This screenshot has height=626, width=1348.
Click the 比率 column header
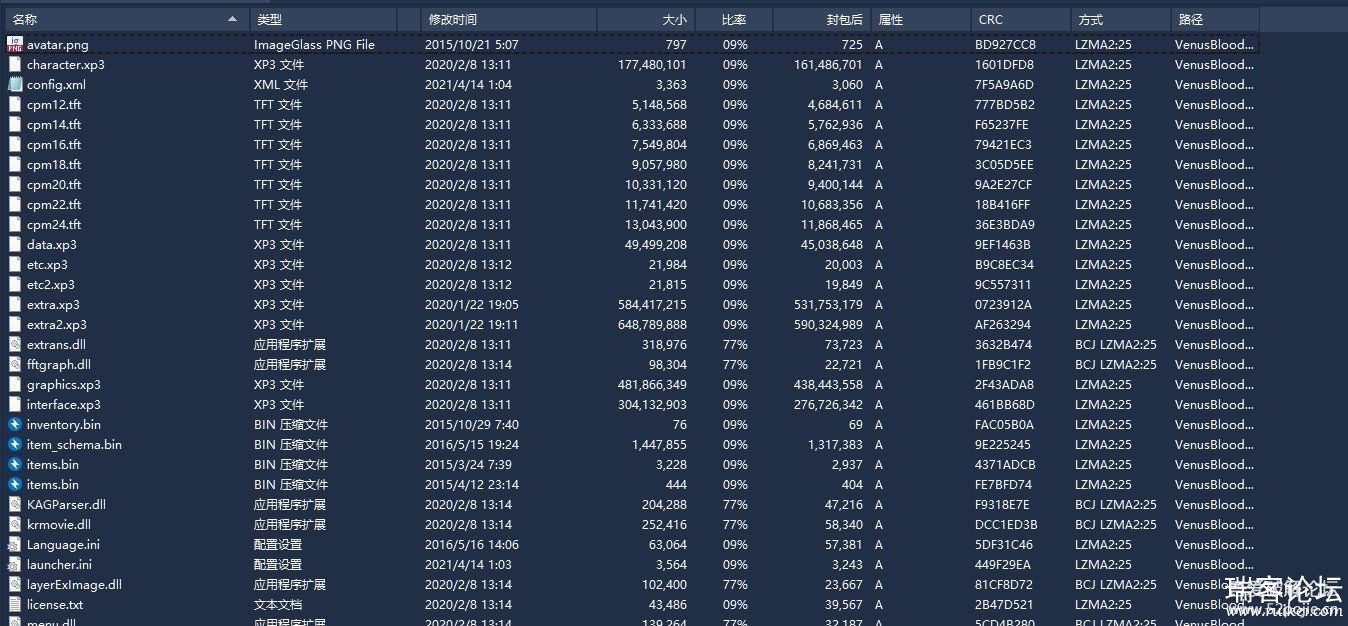[x=734, y=19]
